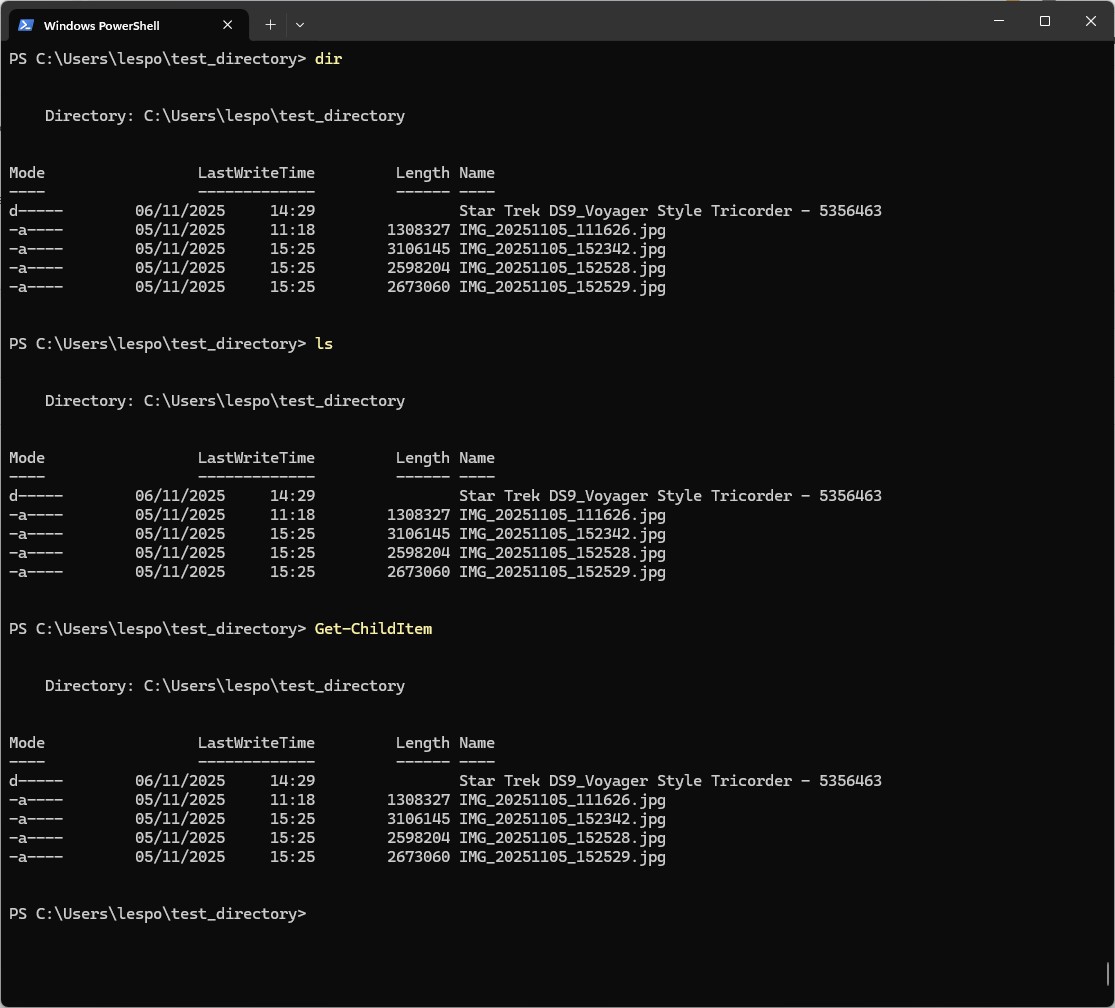Screen dimensions: 1115x1008
Task: Click the file name IMG_20251105_152342.jpg
Action: 562,249
